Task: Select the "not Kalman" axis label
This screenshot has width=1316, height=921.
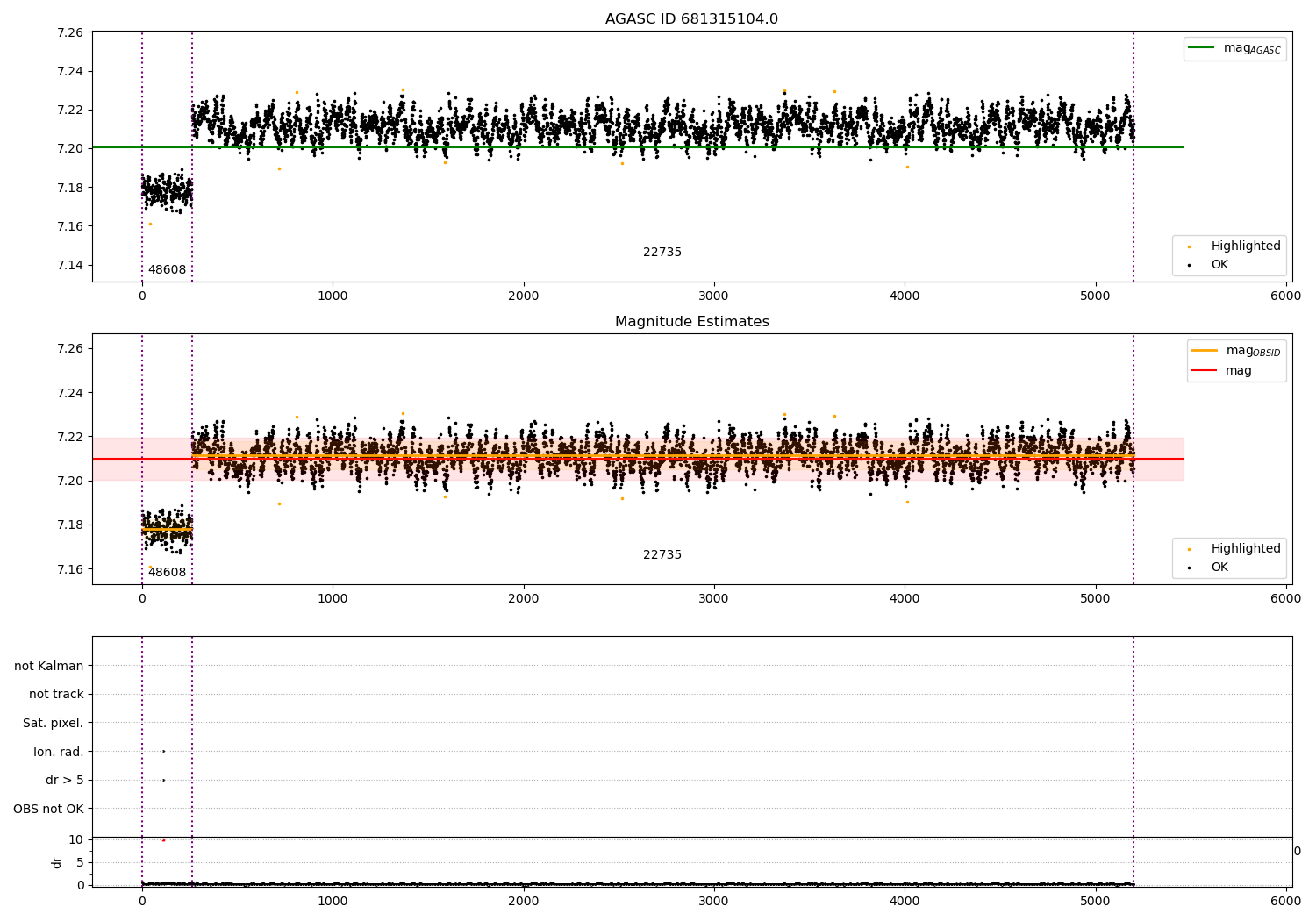Action: (49, 667)
